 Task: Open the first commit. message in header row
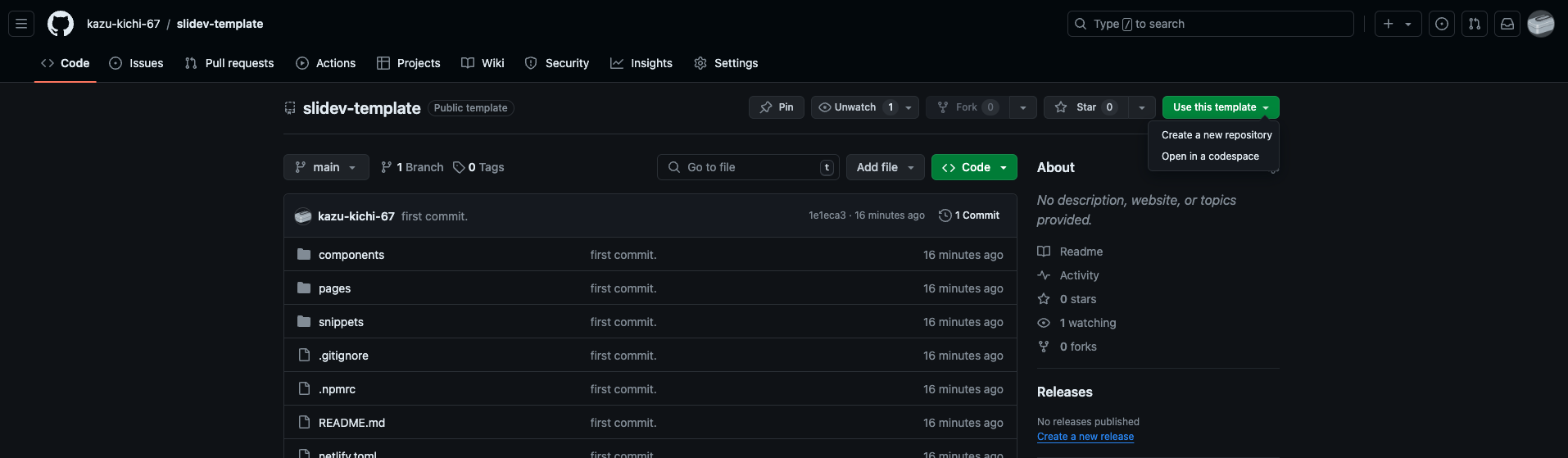coord(434,216)
